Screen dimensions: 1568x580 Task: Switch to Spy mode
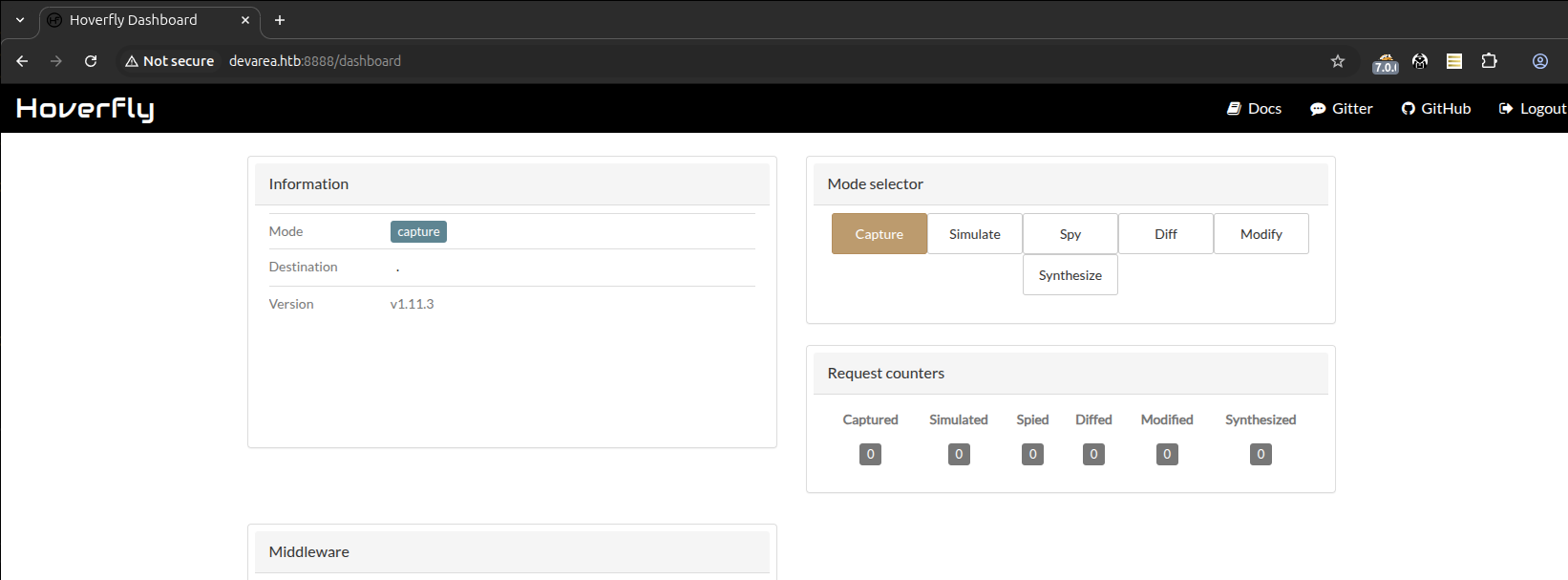1070,234
